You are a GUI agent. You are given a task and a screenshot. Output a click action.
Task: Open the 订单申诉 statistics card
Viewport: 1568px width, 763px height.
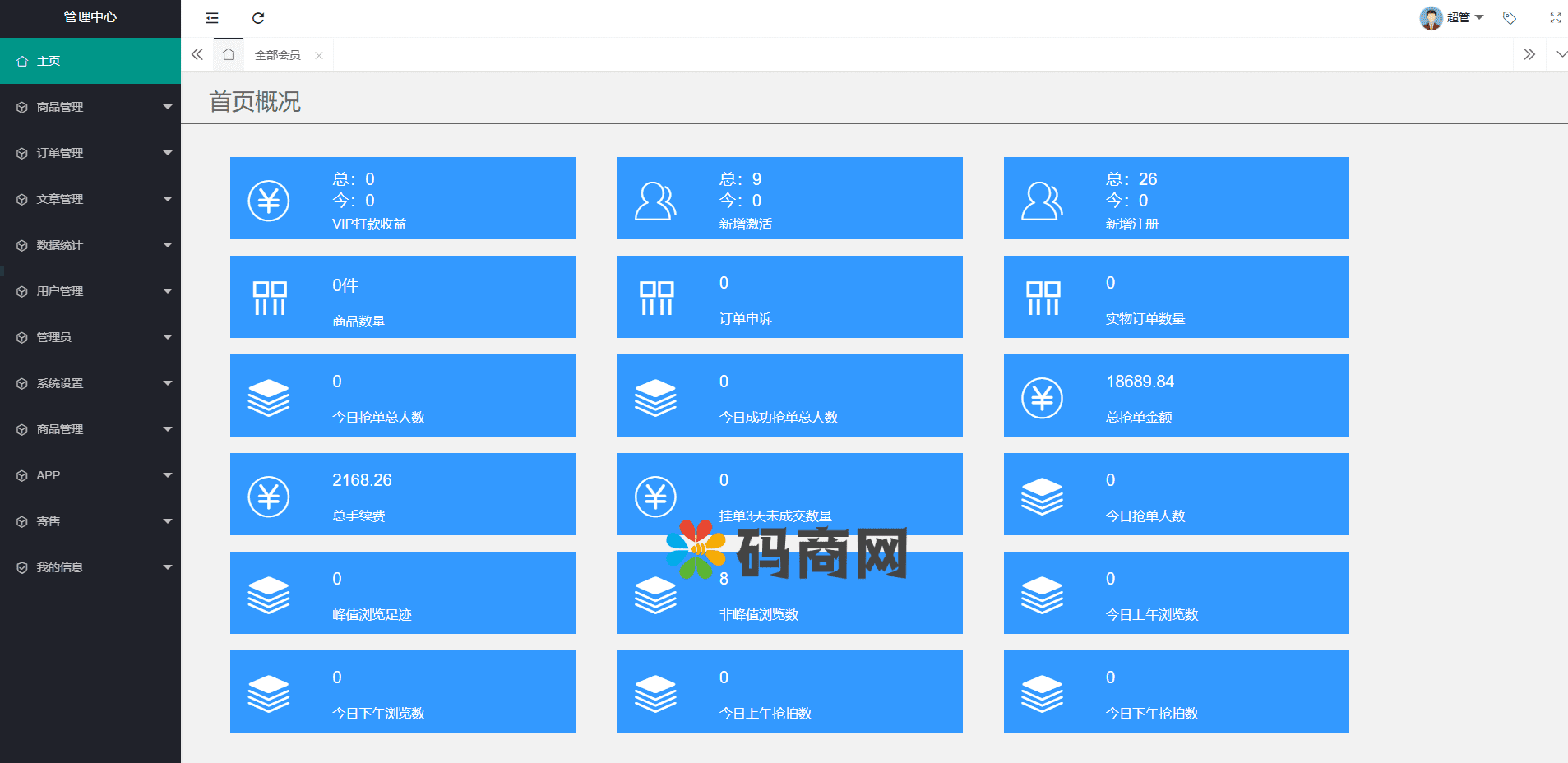coord(789,297)
